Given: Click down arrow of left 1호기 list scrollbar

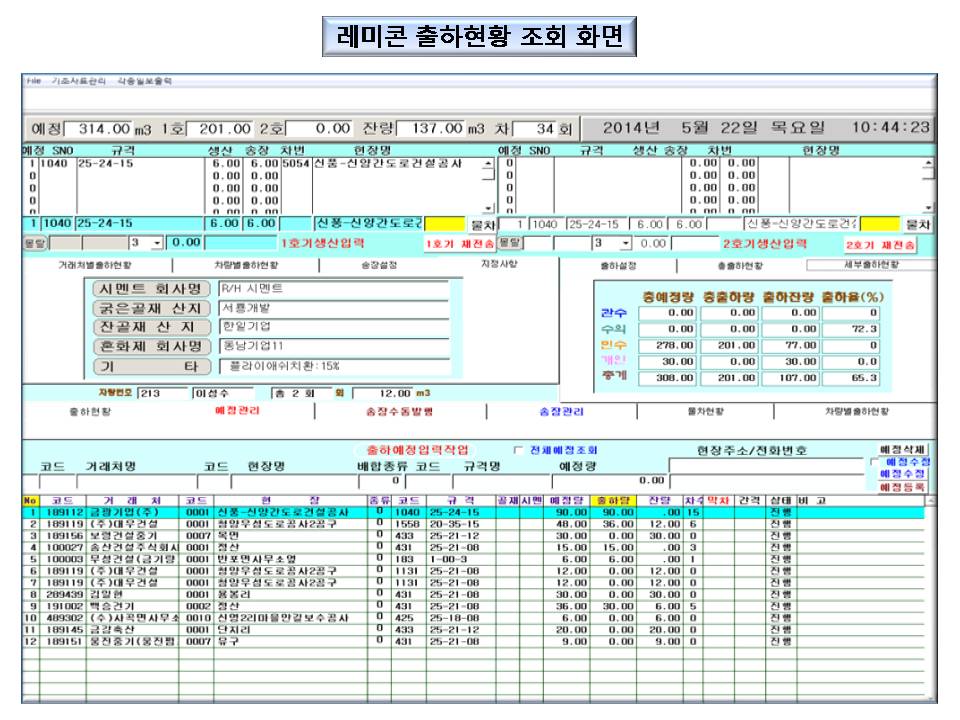Looking at the screenshot, I should (489, 208).
